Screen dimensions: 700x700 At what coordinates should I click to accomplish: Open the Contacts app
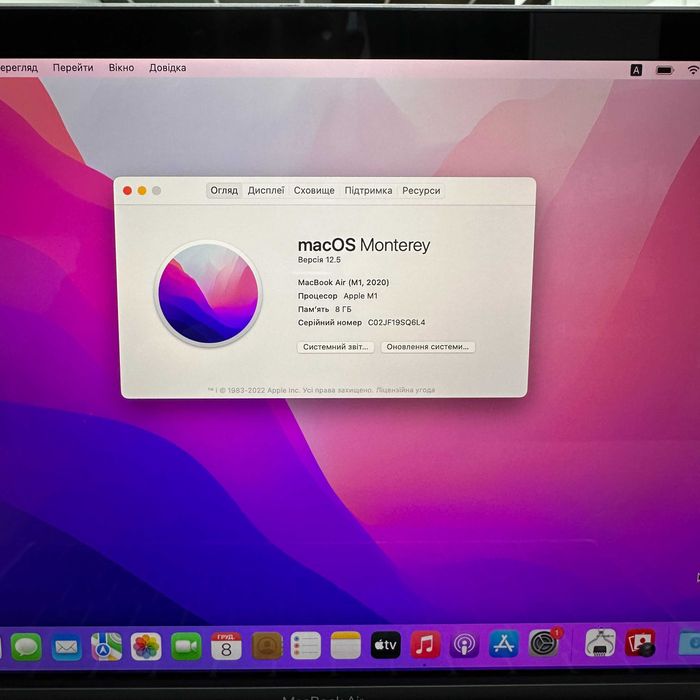click(267, 646)
